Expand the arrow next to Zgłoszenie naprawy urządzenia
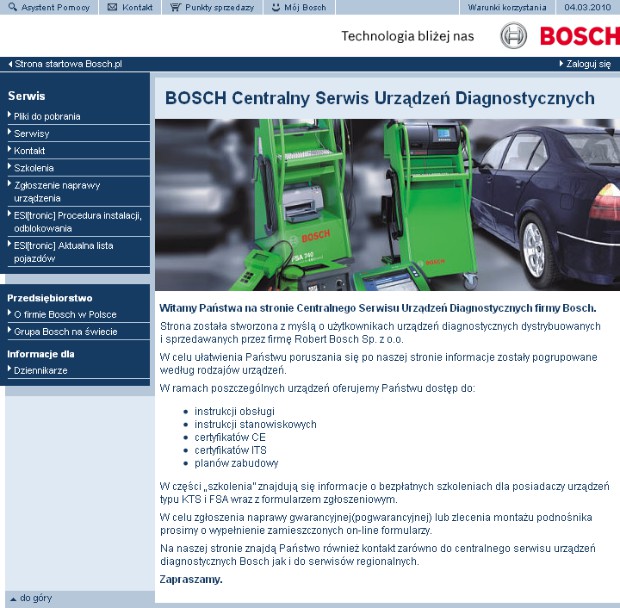Viewport: 620px width, 608px height. click(x=9, y=183)
